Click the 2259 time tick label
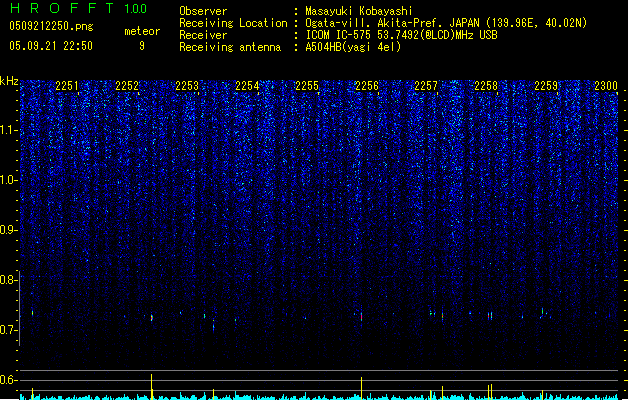This screenshot has width=629, height=400. coord(546,86)
